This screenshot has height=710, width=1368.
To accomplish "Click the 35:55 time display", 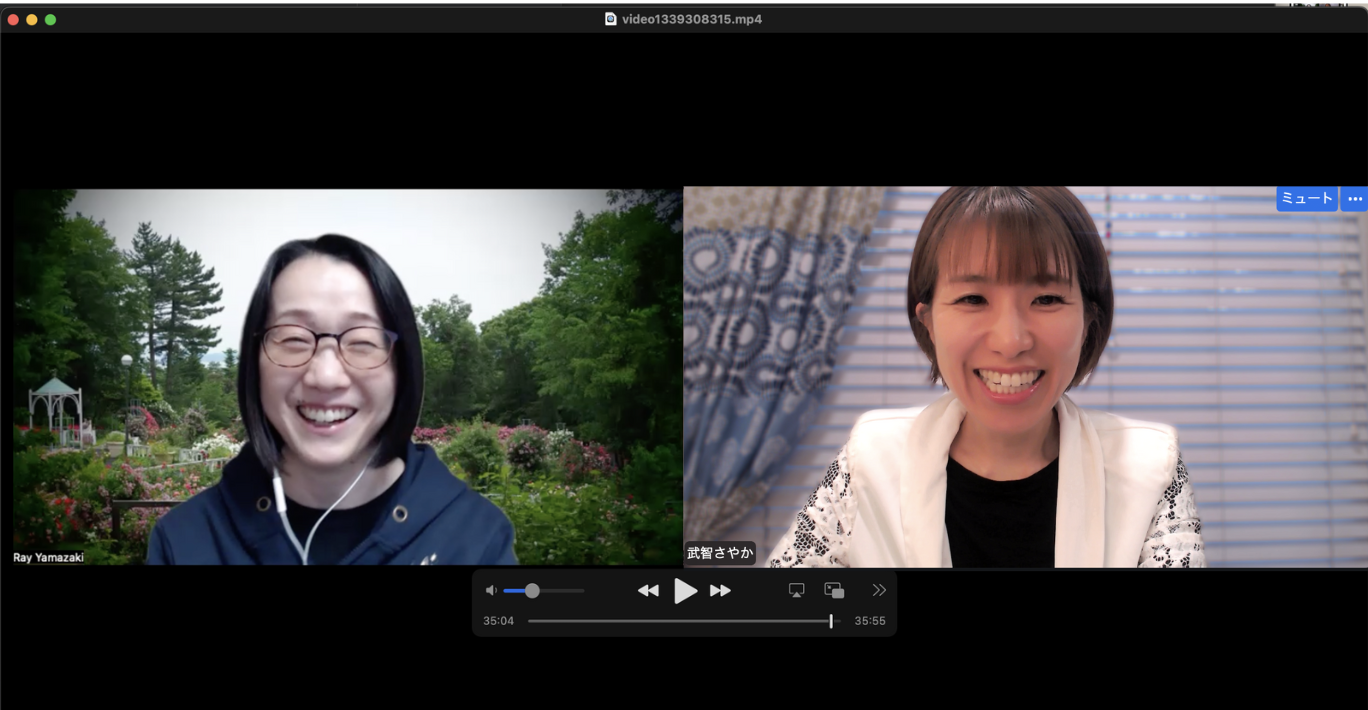I will (x=869, y=621).
